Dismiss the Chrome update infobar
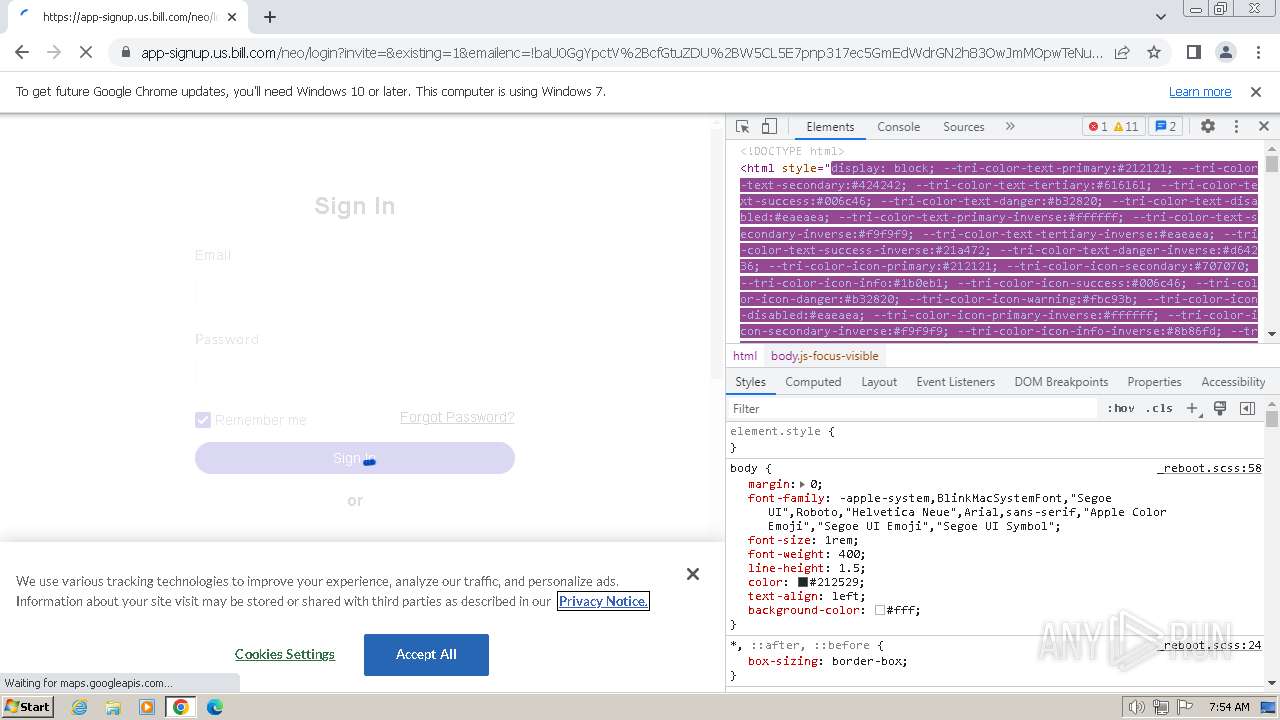The width and height of the screenshot is (1280, 720). point(1256,92)
